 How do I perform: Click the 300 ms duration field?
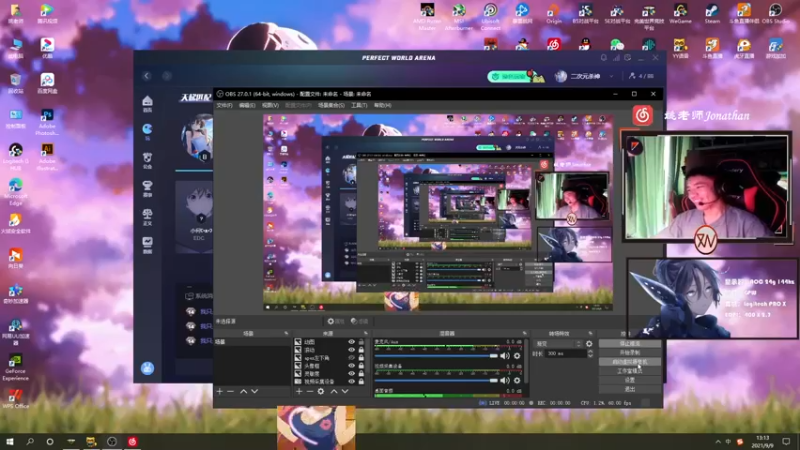pos(565,353)
